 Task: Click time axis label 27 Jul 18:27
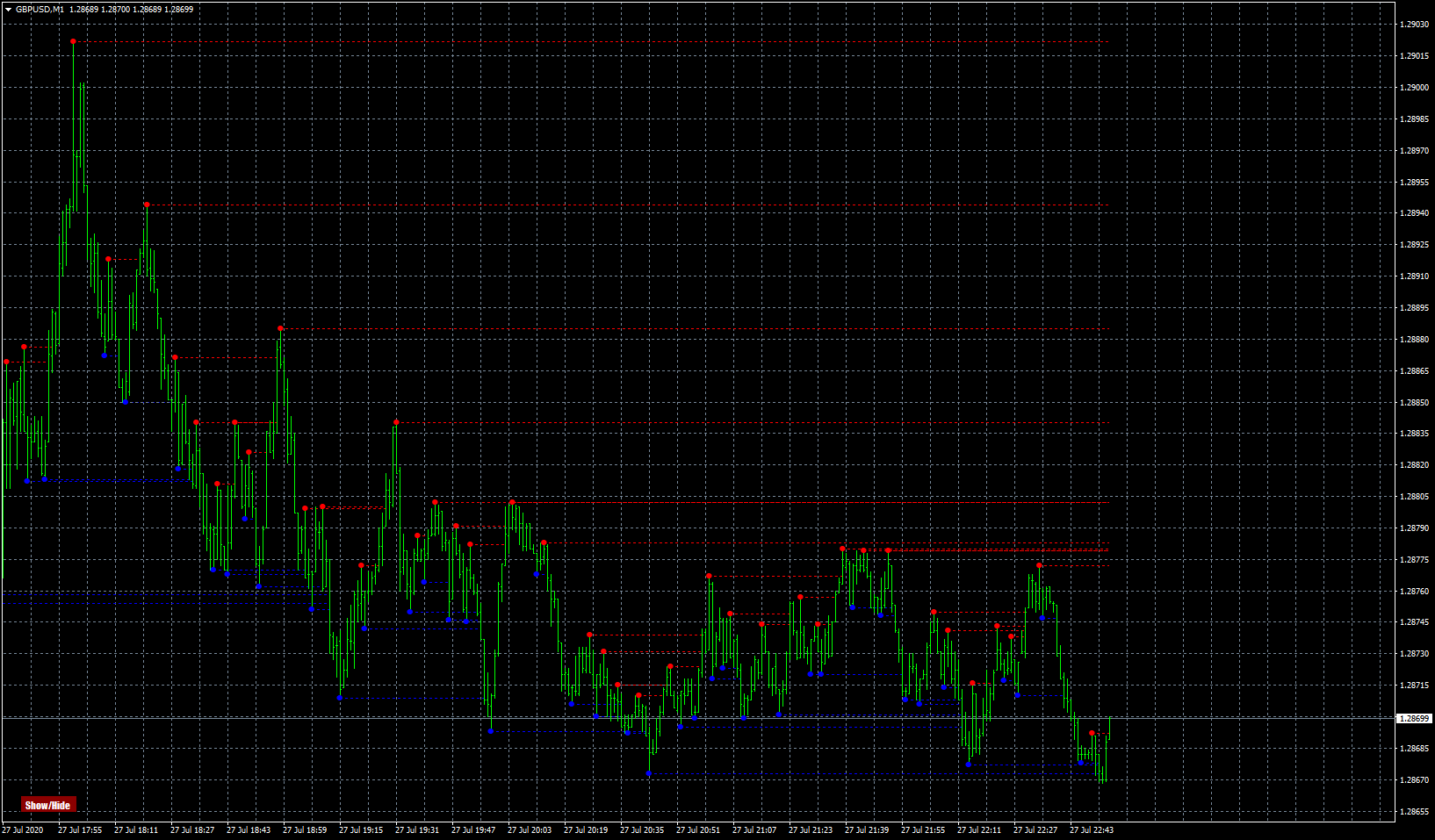click(192, 830)
